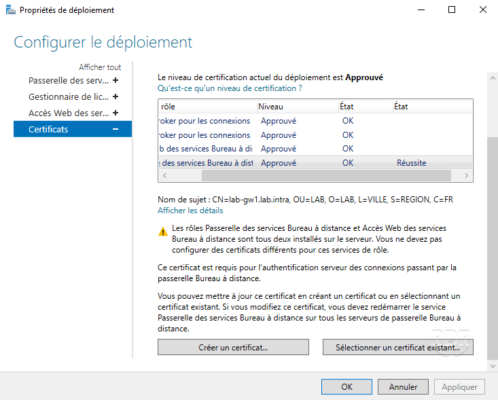Collapse the Certificats section minus icon
This screenshot has height=400, width=498.
coord(116,129)
